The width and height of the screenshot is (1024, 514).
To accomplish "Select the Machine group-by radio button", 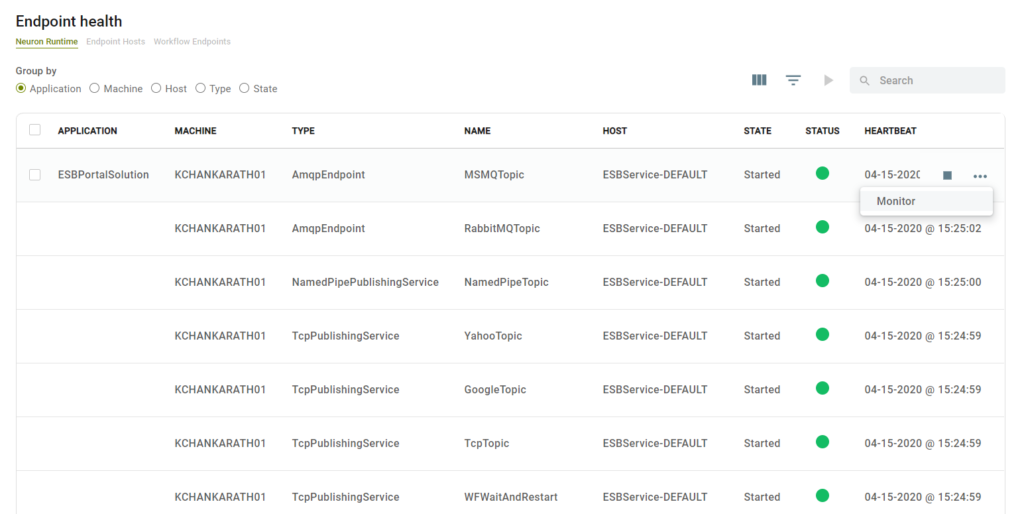I will click(x=95, y=89).
